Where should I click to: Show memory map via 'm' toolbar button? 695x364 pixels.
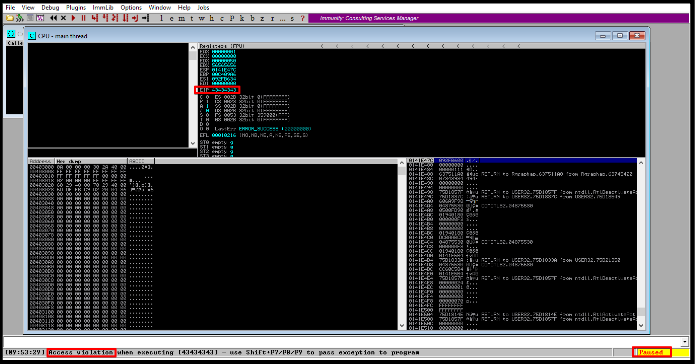click(181, 18)
